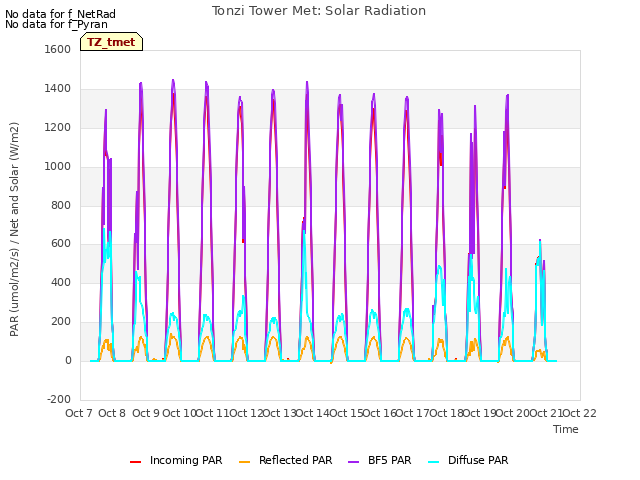Select the Reflected PAR legend entry
Viewport: 640px width, 480px height.
click(x=286, y=460)
